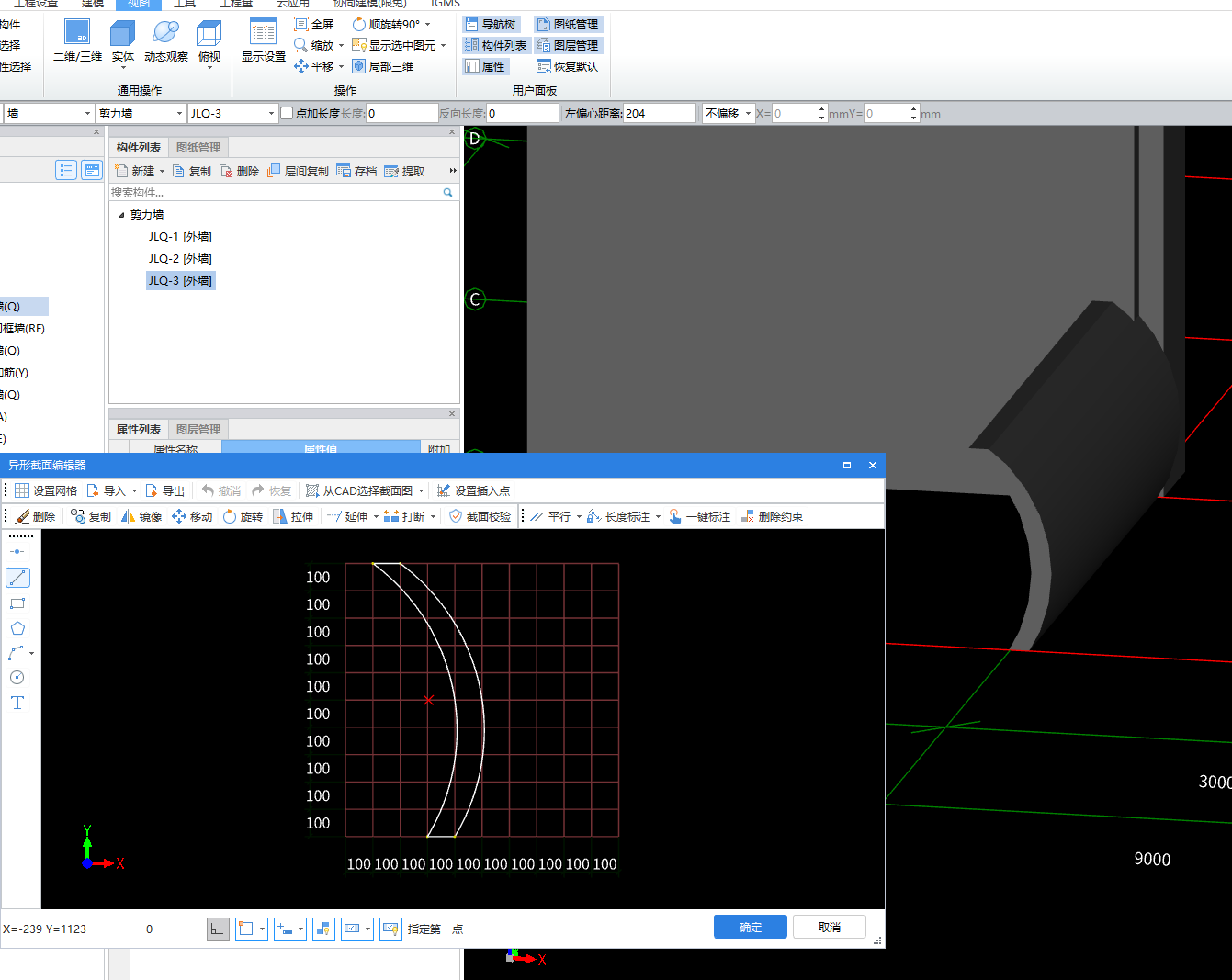Click 恢复默认 restore defaults
The image size is (1232, 980).
click(x=567, y=66)
